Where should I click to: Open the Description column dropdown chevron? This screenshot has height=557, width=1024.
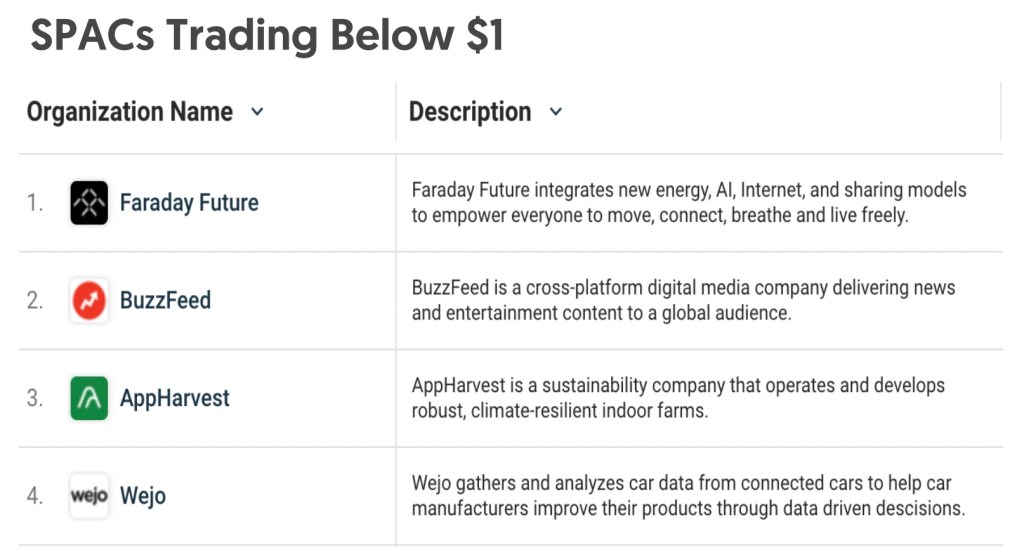click(556, 112)
